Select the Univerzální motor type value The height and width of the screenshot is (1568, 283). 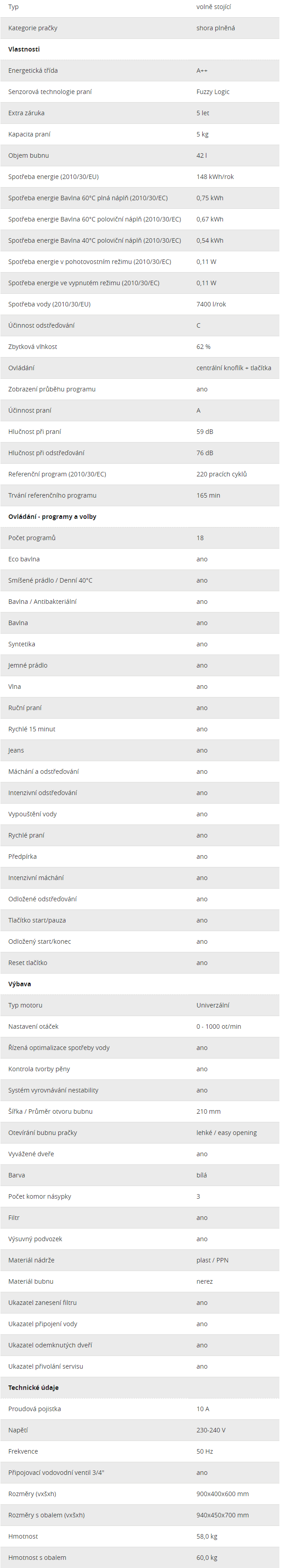[x=213, y=1006]
